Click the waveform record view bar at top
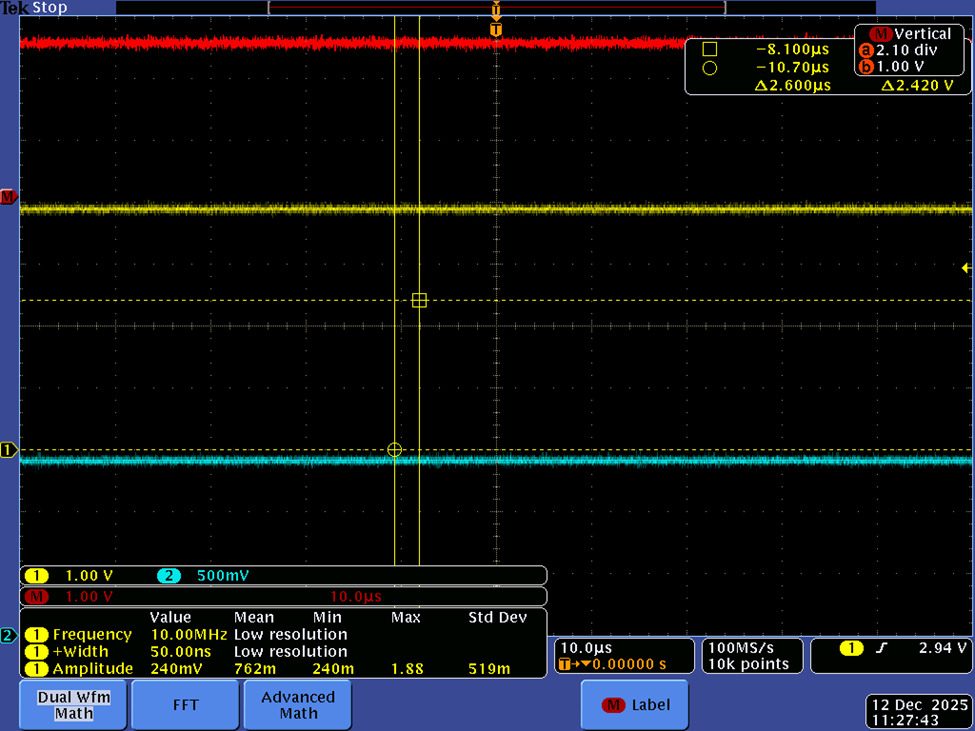The height and width of the screenshot is (731, 975). point(497,7)
